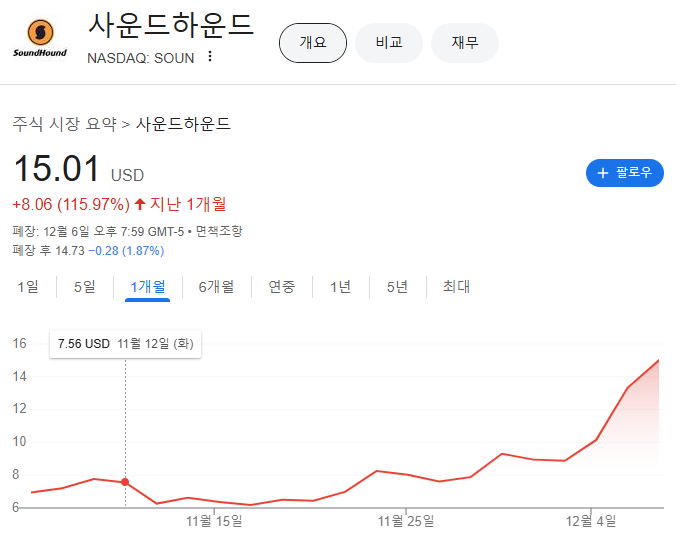Select the 개요 overview tab
Screen dimensions: 676x541
point(313,43)
